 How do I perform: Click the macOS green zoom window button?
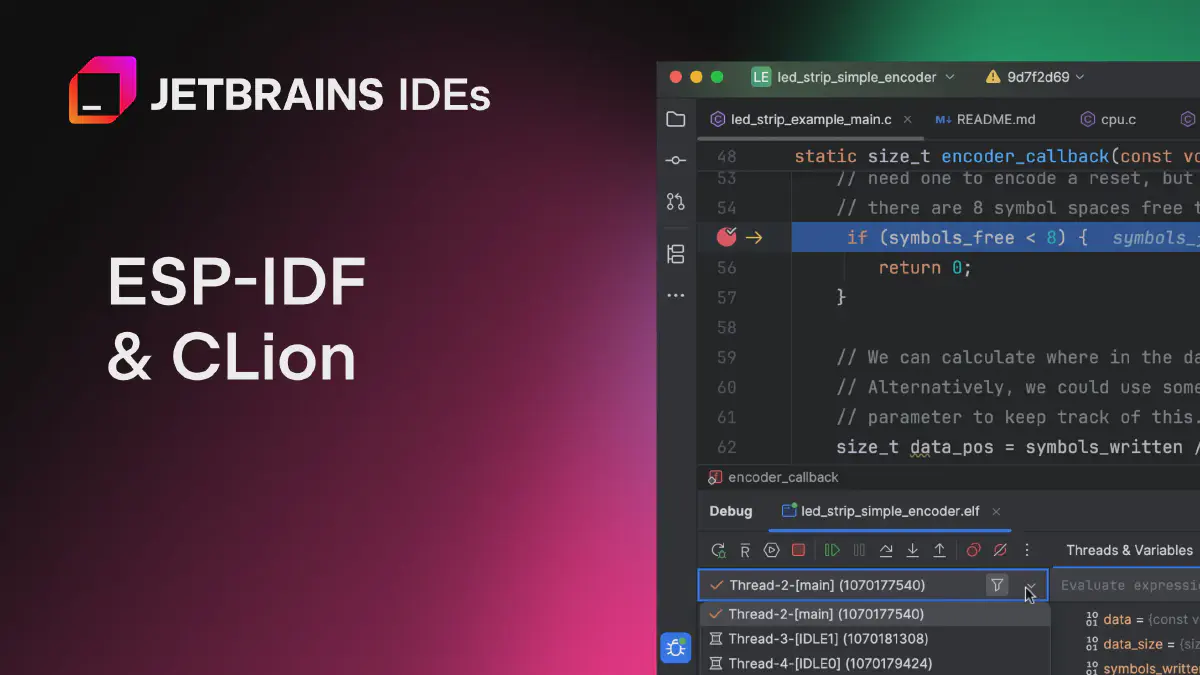coord(717,77)
